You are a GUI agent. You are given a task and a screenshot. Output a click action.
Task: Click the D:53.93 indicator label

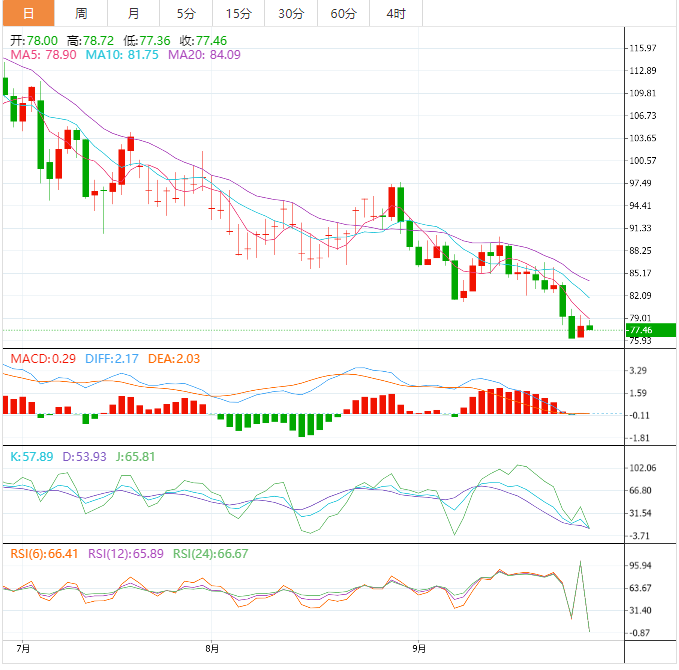point(84,456)
